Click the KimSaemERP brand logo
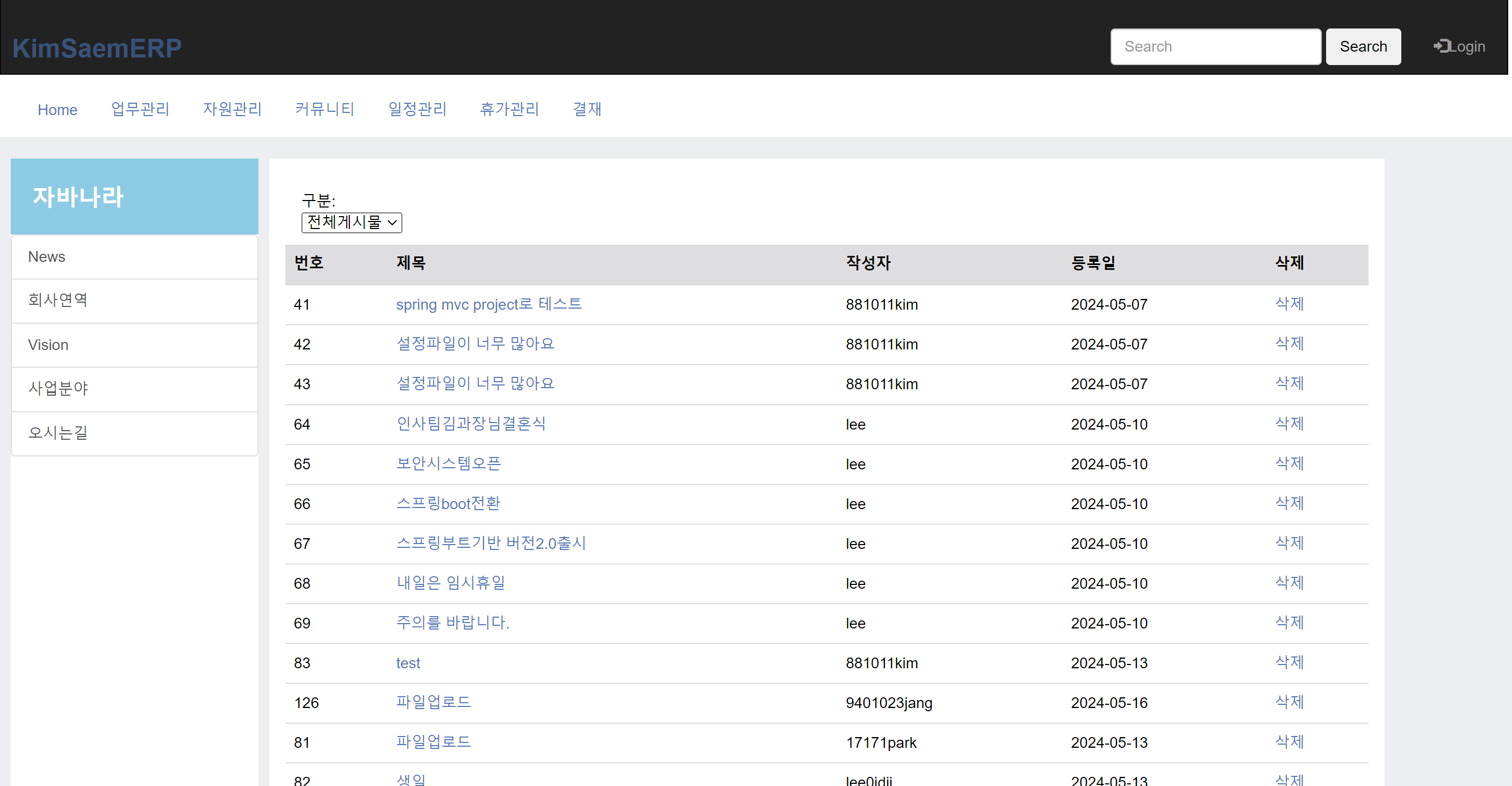1512x786 pixels. (x=97, y=48)
